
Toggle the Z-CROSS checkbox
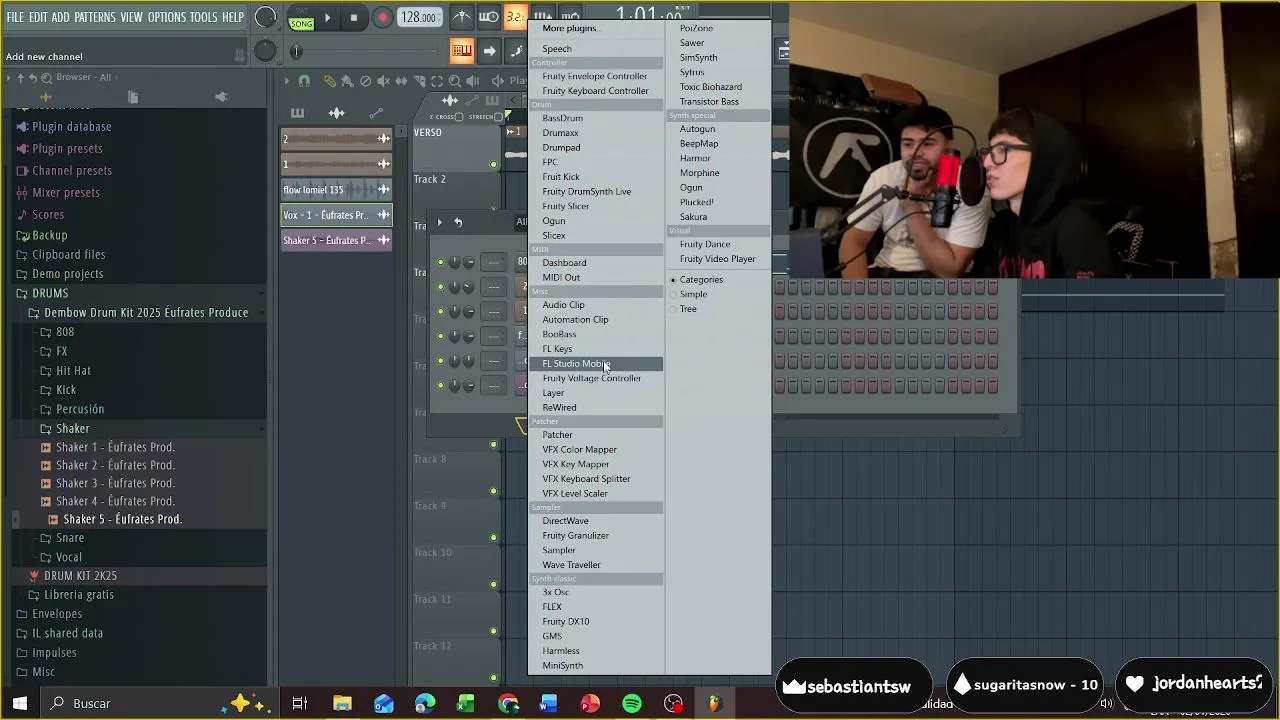[459, 117]
